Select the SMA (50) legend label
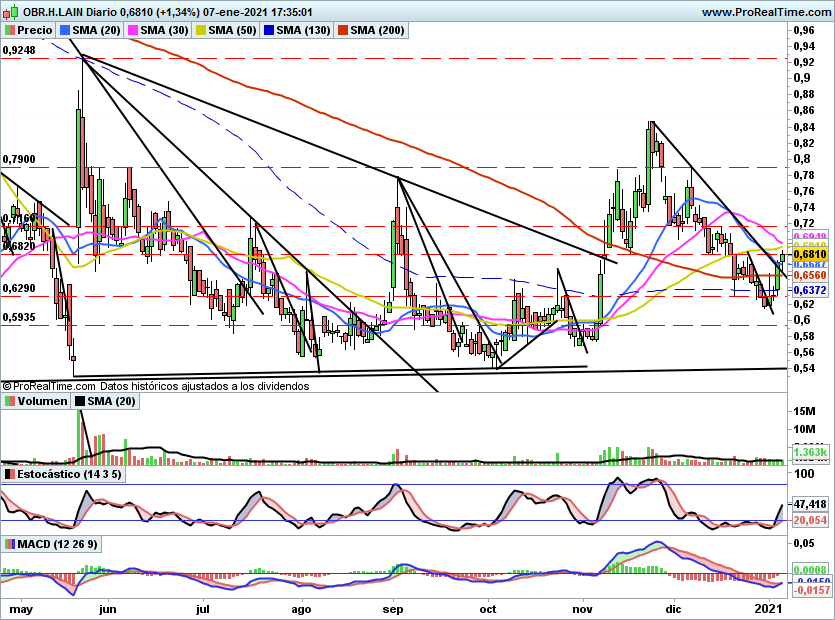Image resolution: width=835 pixels, height=620 pixels. point(230,31)
